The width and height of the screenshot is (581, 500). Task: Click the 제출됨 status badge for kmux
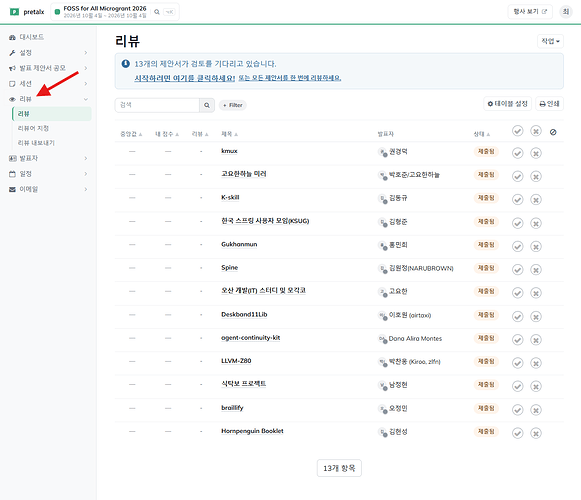coord(486,152)
